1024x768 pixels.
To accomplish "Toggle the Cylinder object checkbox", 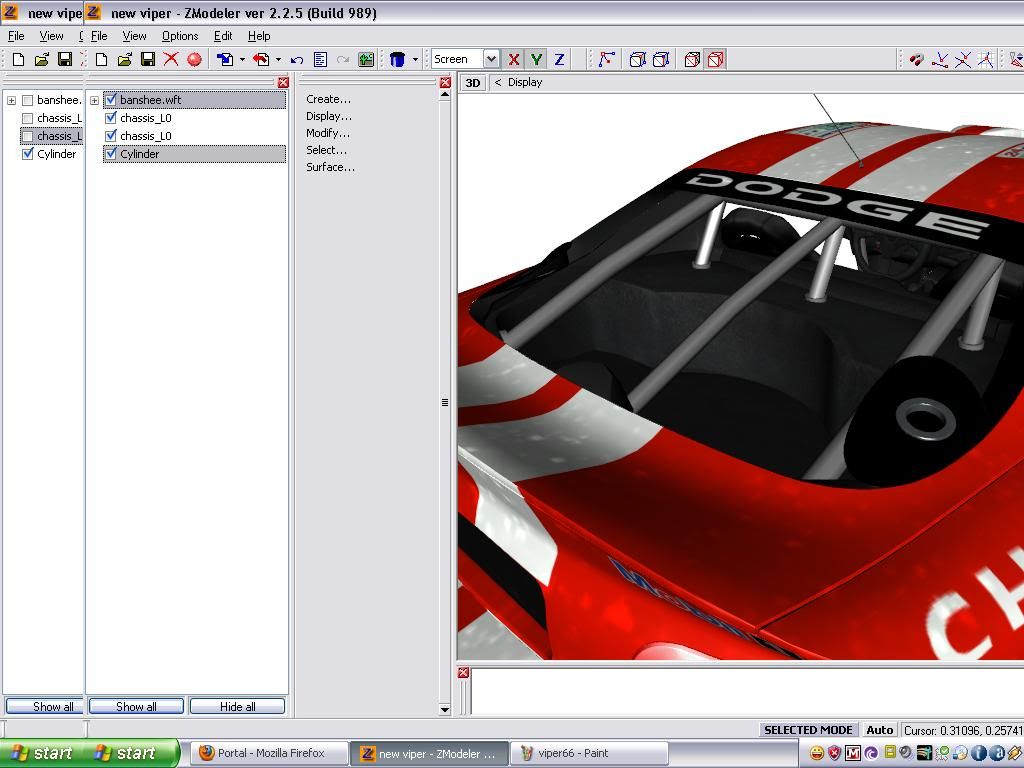I will [111, 154].
